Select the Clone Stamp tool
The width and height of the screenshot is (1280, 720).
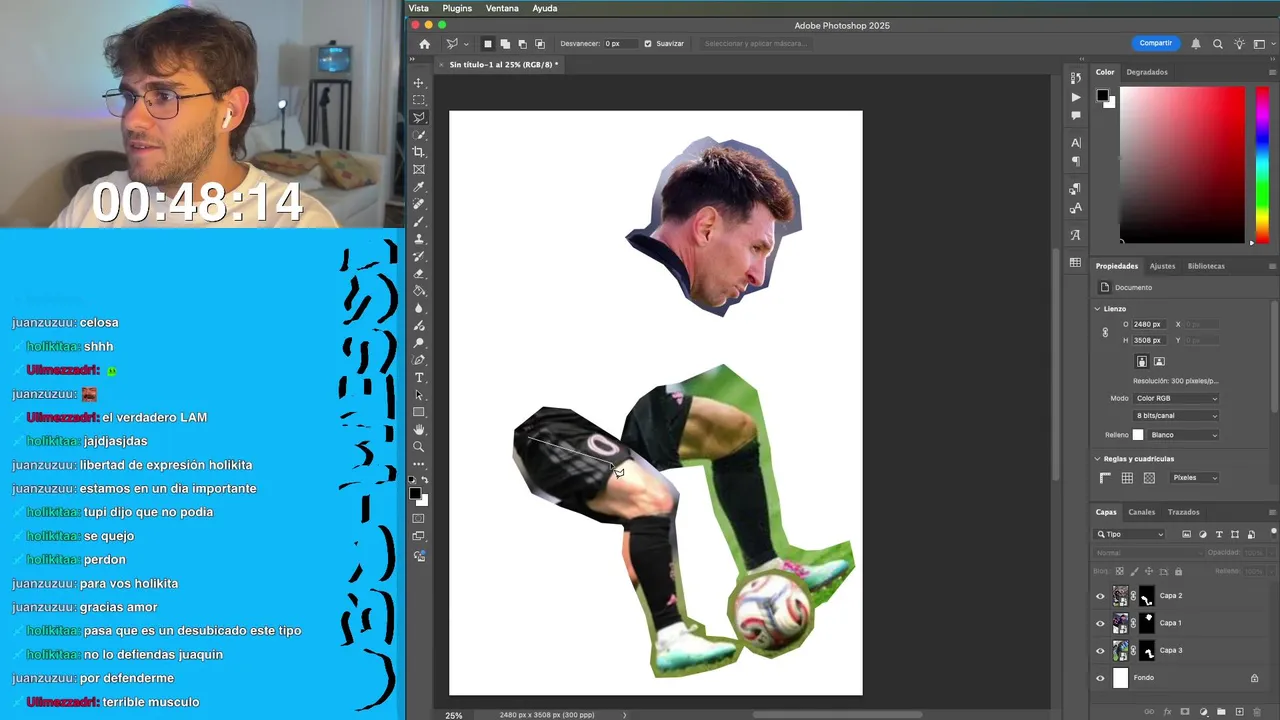tap(419, 239)
